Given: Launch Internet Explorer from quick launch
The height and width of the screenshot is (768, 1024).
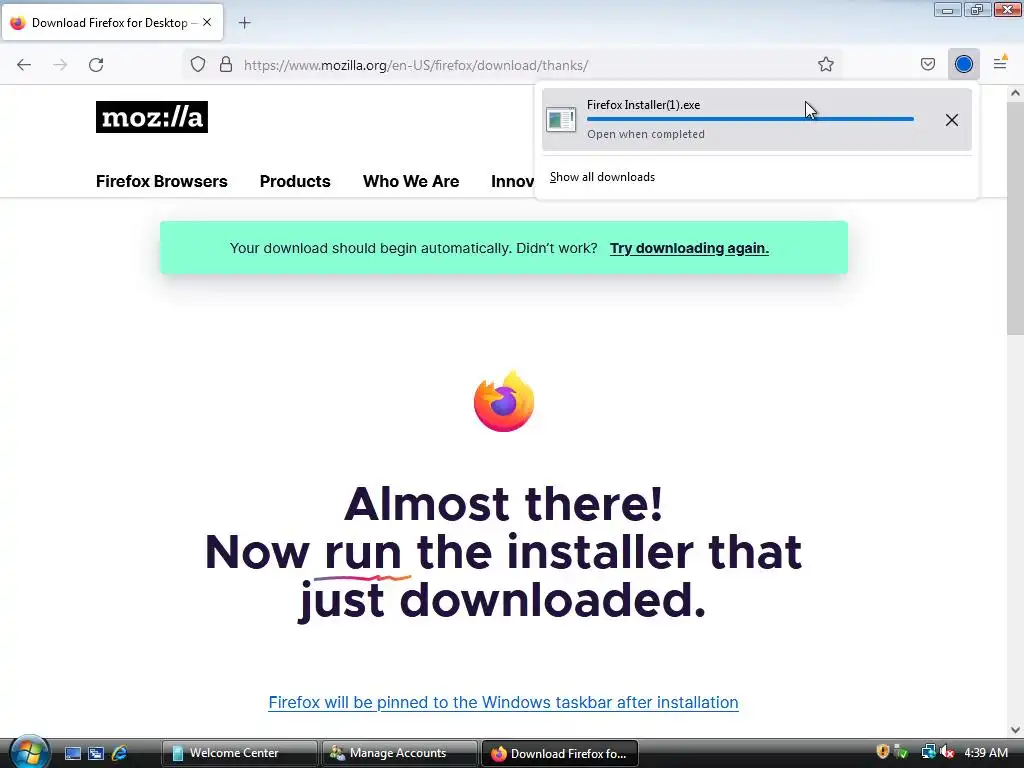Looking at the screenshot, I should pos(120,753).
